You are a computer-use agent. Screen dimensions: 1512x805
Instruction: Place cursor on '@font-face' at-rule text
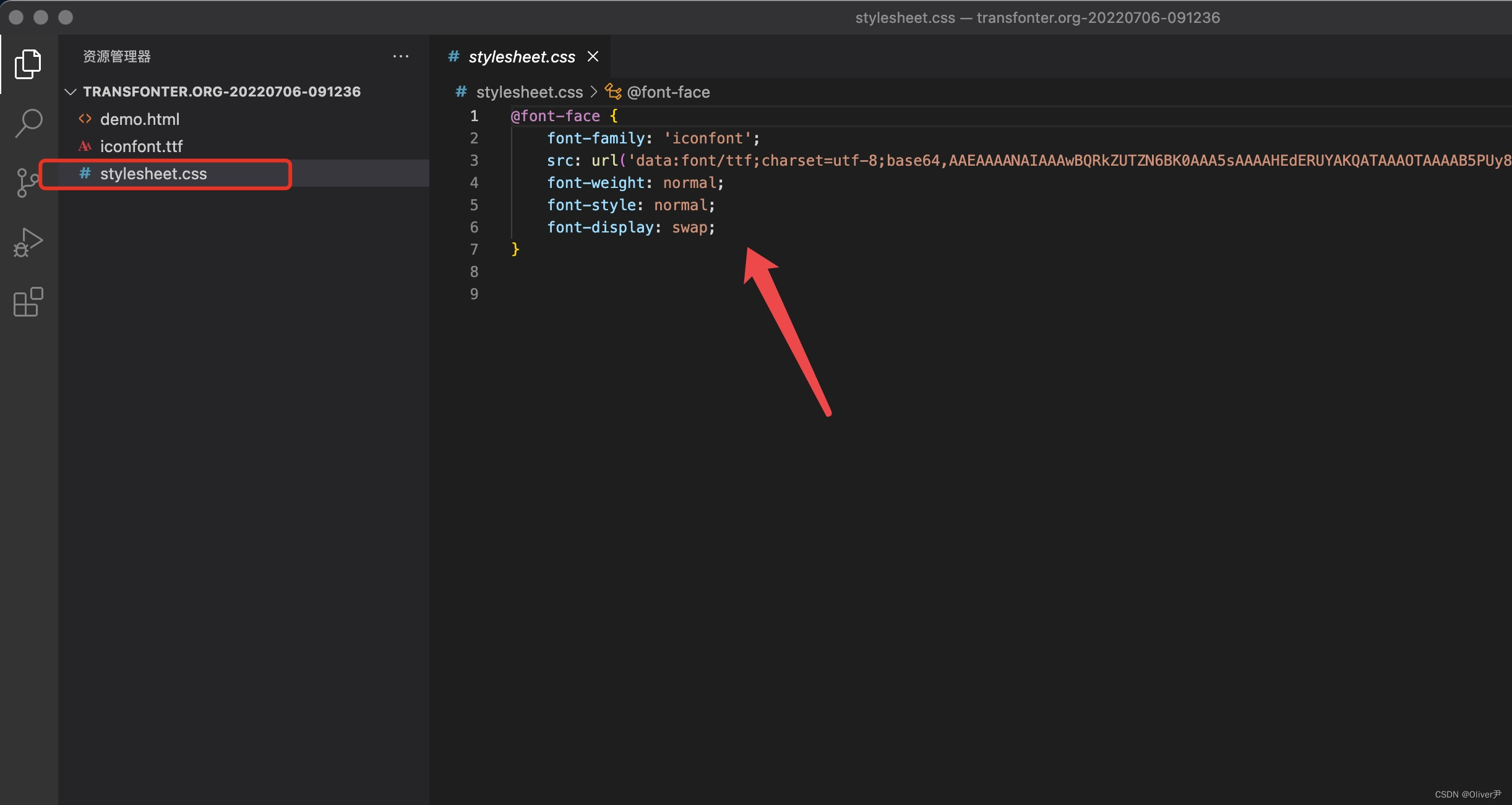[556, 116]
